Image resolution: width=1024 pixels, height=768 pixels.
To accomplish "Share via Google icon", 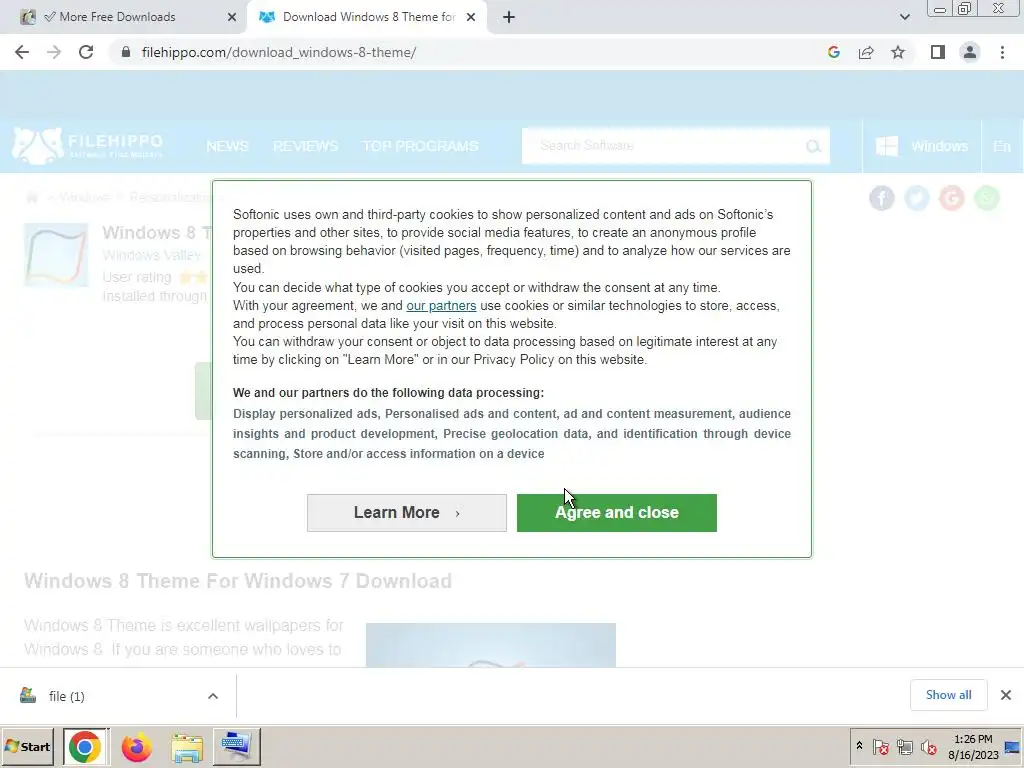I will (x=952, y=198).
